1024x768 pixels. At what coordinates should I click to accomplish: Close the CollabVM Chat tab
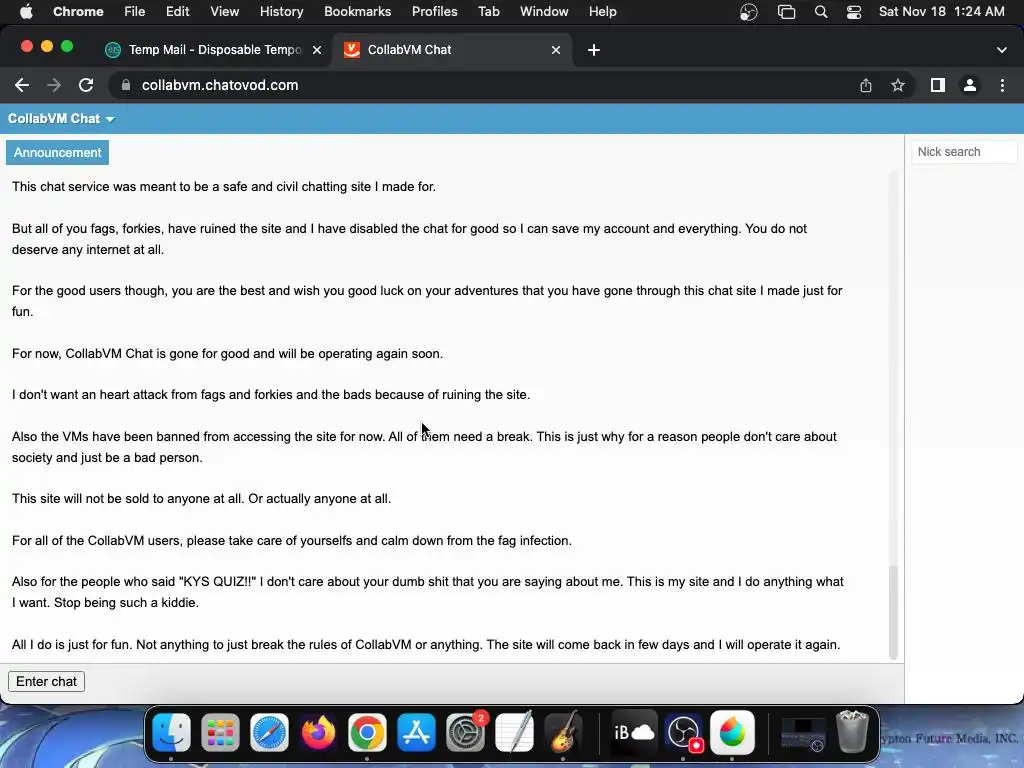click(x=556, y=50)
